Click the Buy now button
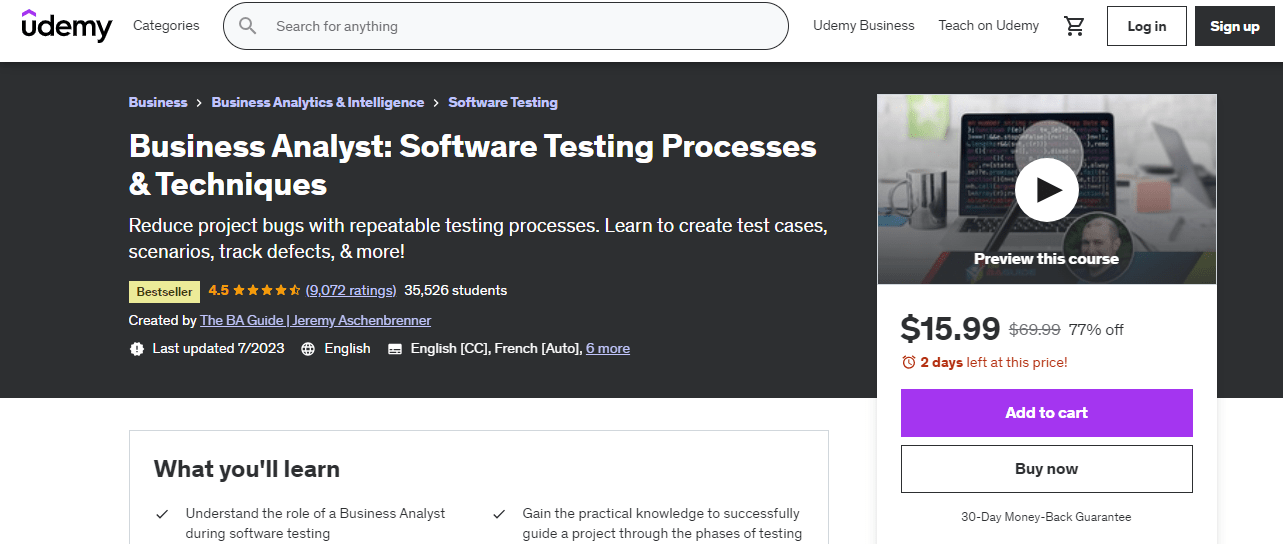Screen dimensions: 1283x544 [1047, 469]
